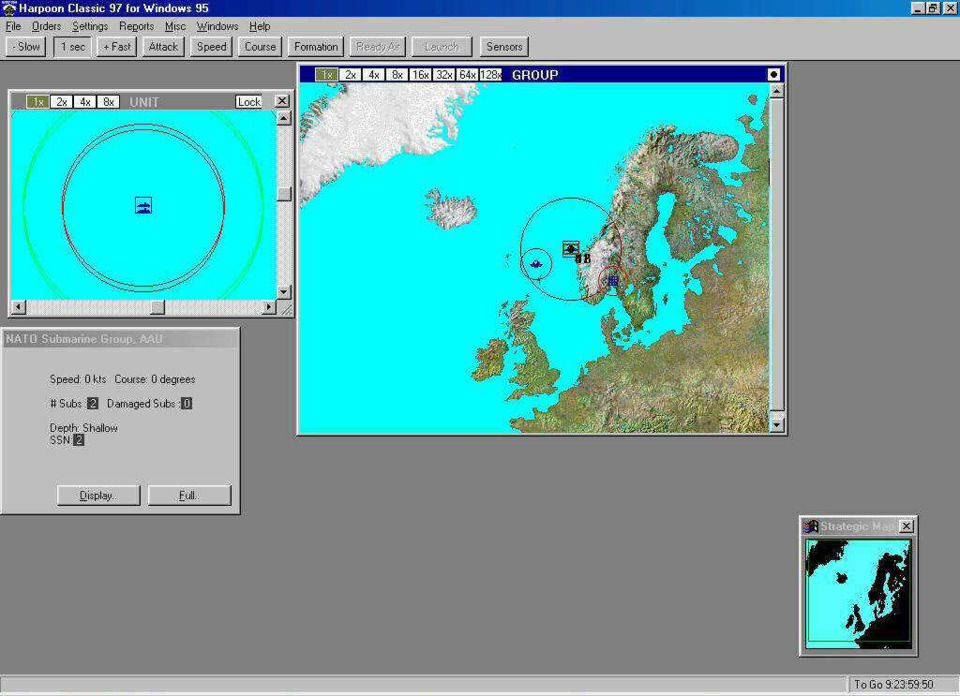Click the Harpoon application icon in the title bar
Screen dimensions: 960x696
point(9,8)
